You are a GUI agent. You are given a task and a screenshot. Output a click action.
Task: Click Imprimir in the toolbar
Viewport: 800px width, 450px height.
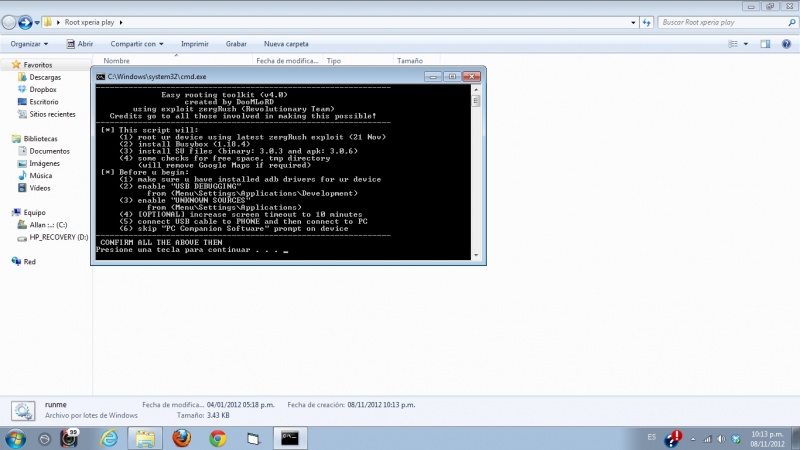[195, 44]
